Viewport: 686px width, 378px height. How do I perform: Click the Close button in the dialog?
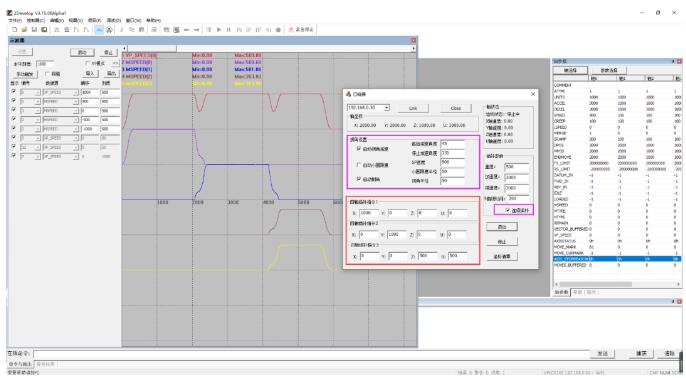click(456, 108)
